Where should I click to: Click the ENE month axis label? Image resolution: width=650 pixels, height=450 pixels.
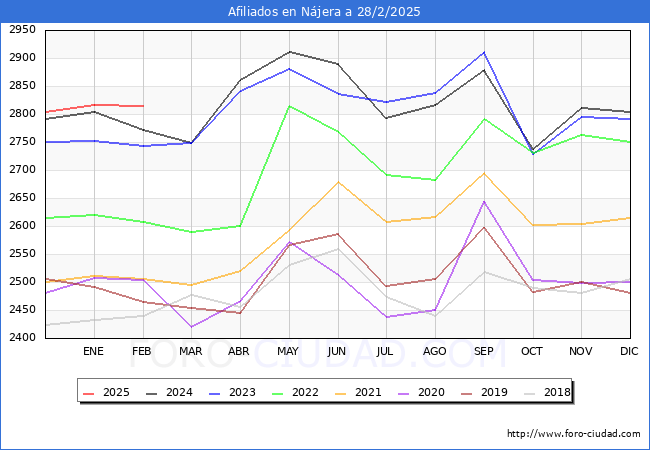click(93, 351)
